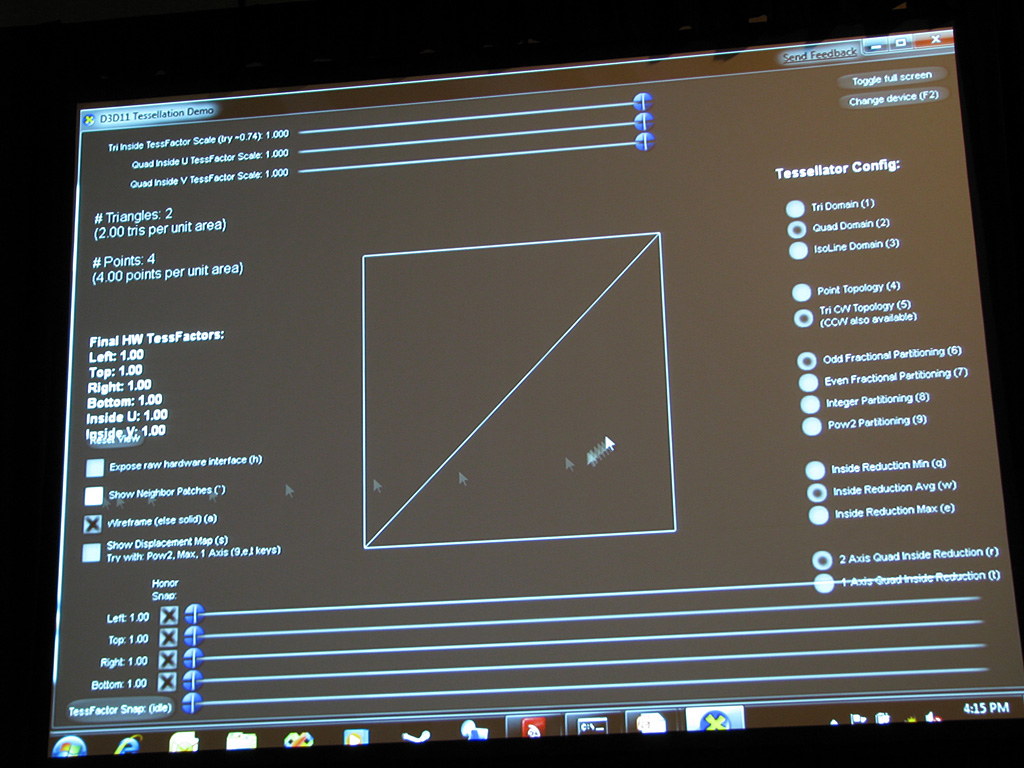Launch Internet Explorer from the taskbar
Screen dimensions: 1024x768
129,744
